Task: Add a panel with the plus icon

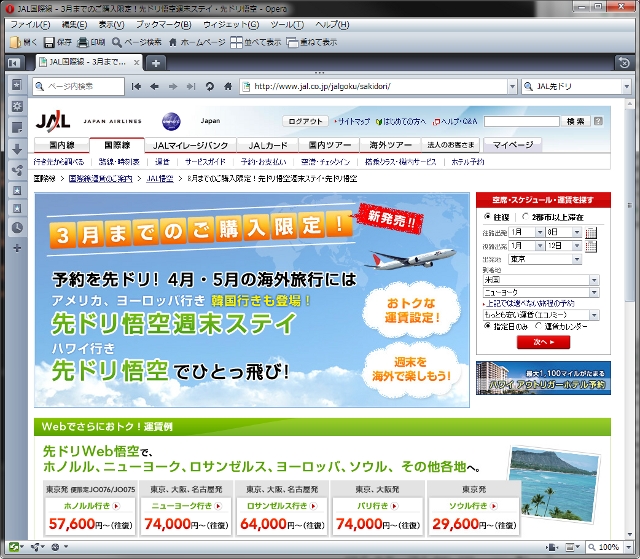Action: 17,248
